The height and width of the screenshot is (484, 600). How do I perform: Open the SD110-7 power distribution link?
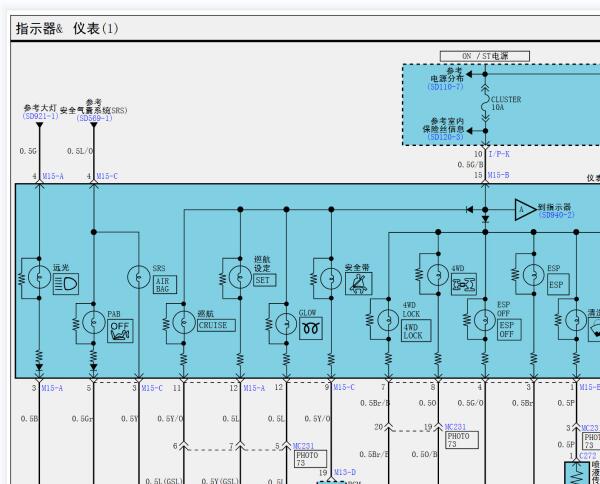445,87
